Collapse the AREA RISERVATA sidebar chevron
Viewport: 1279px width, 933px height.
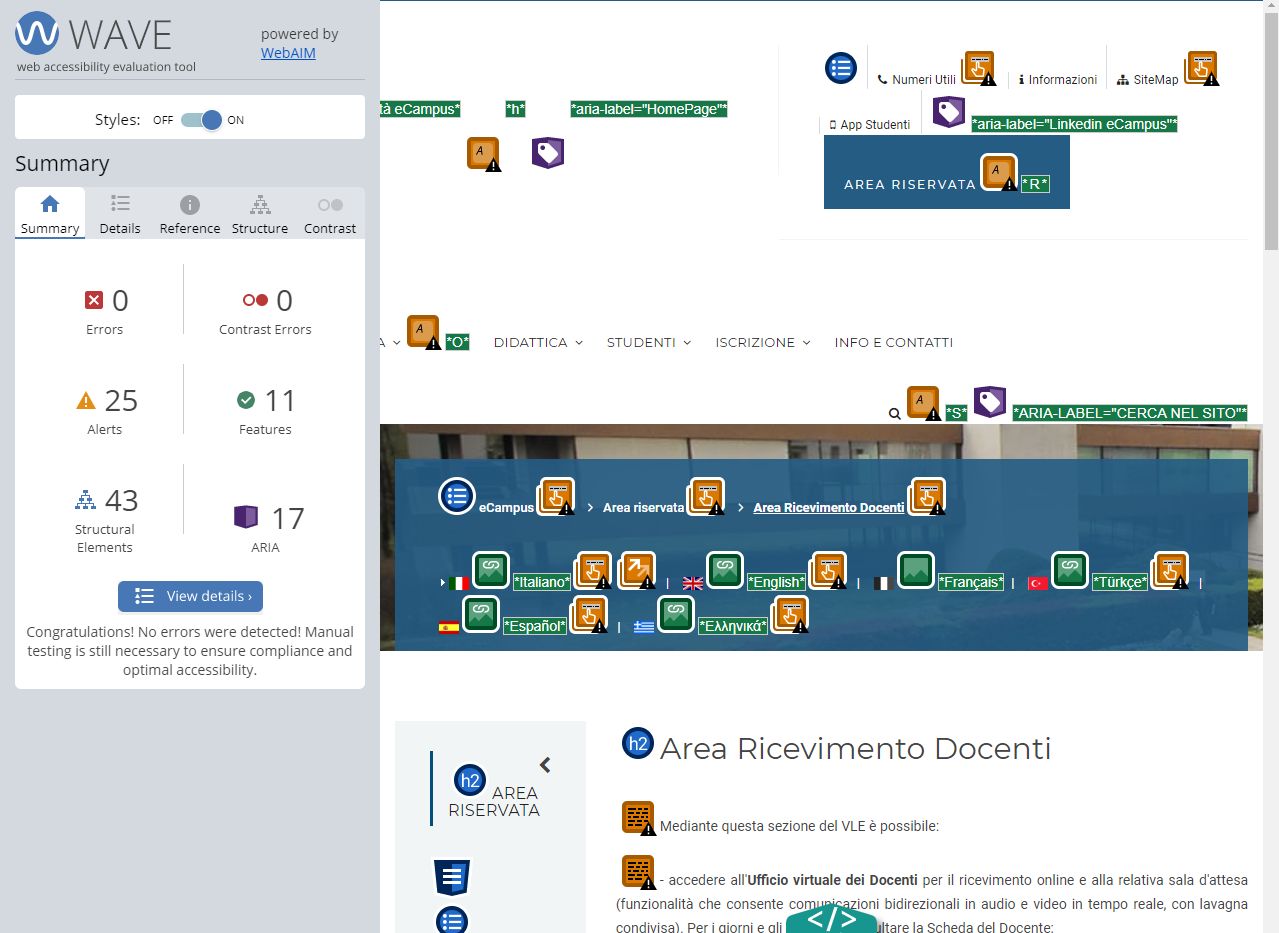(545, 765)
